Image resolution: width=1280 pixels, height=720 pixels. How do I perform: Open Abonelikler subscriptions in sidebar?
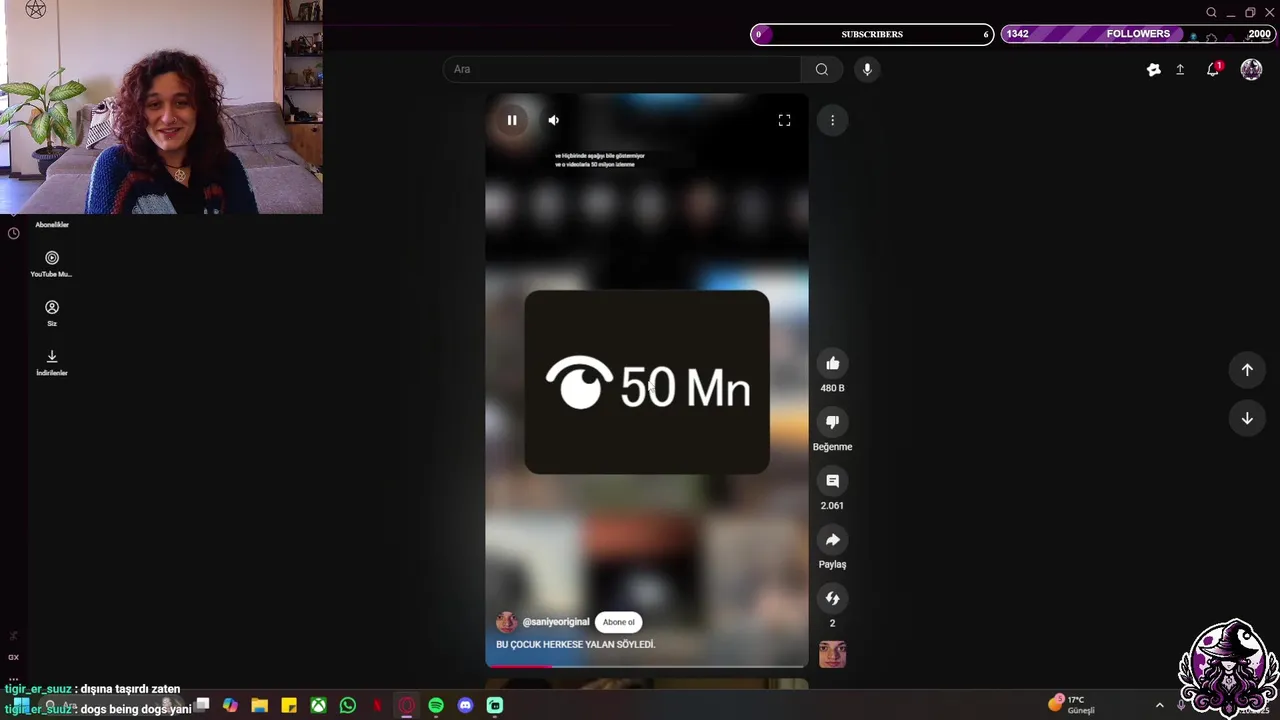52,225
